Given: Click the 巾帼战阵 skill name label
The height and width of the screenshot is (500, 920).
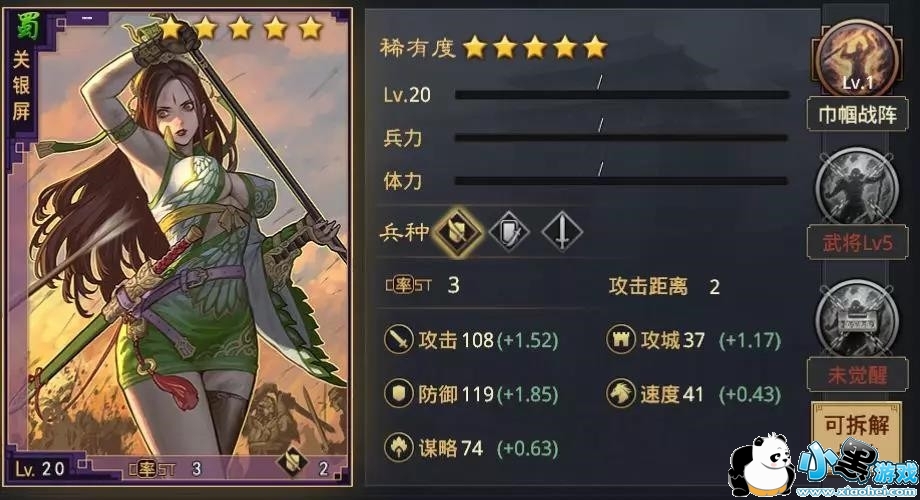Looking at the screenshot, I should point(857,115).
